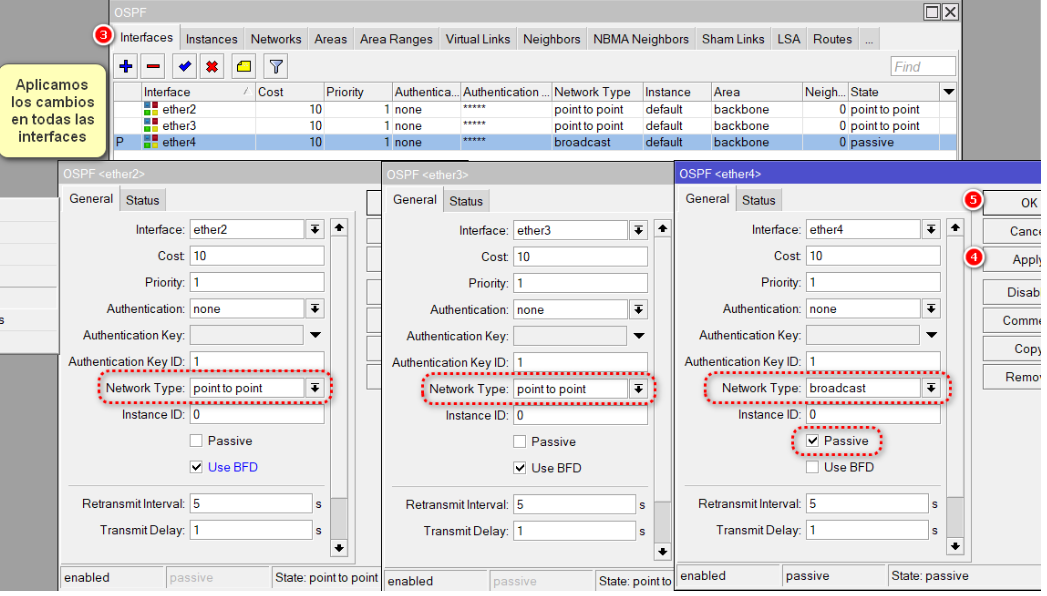The image size is (1047, 596).
Task: Select the ether2 interface row icon
Action: pos(151,109)
